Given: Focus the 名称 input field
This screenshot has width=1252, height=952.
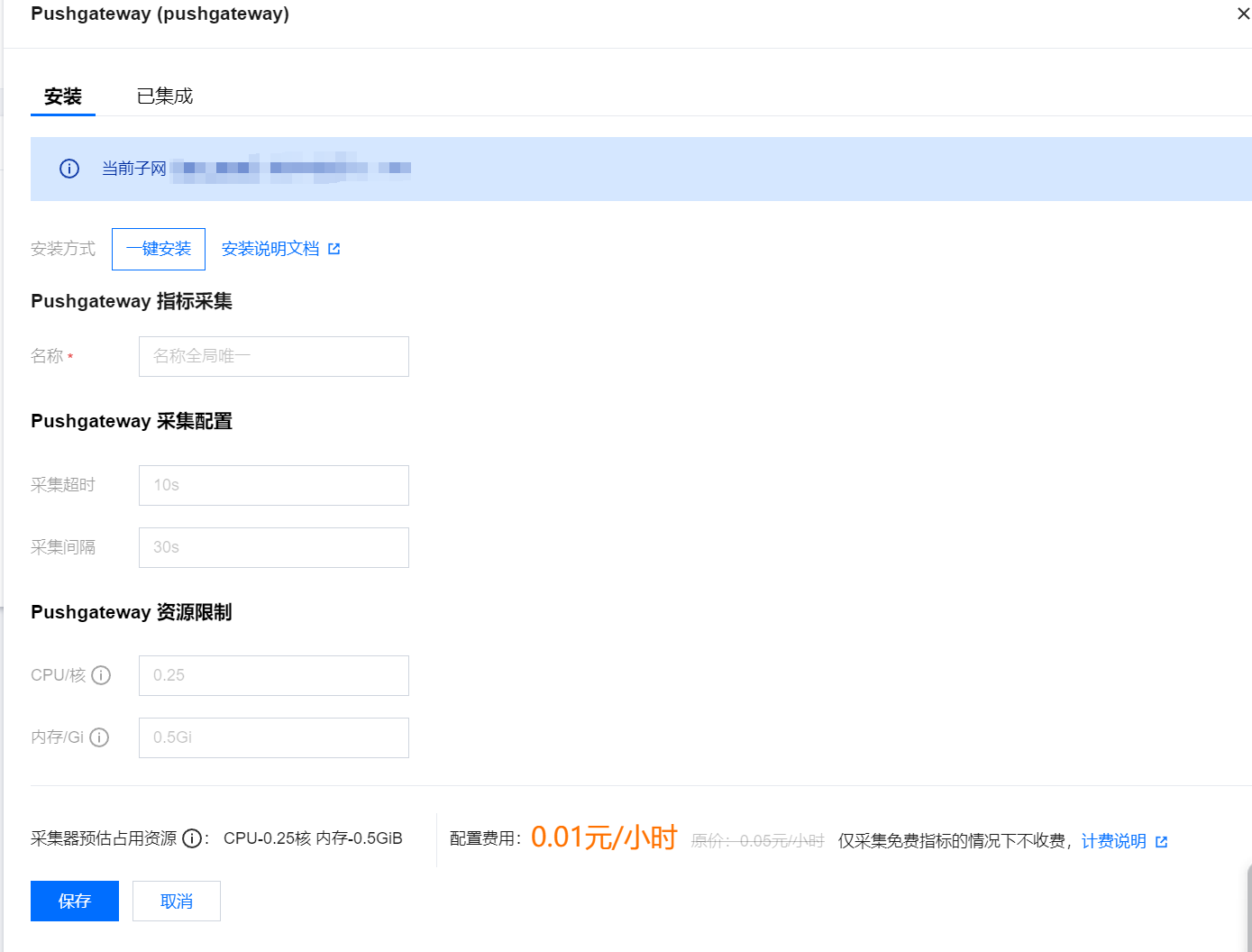Looking at the screenshot, I should coord(274,356).
